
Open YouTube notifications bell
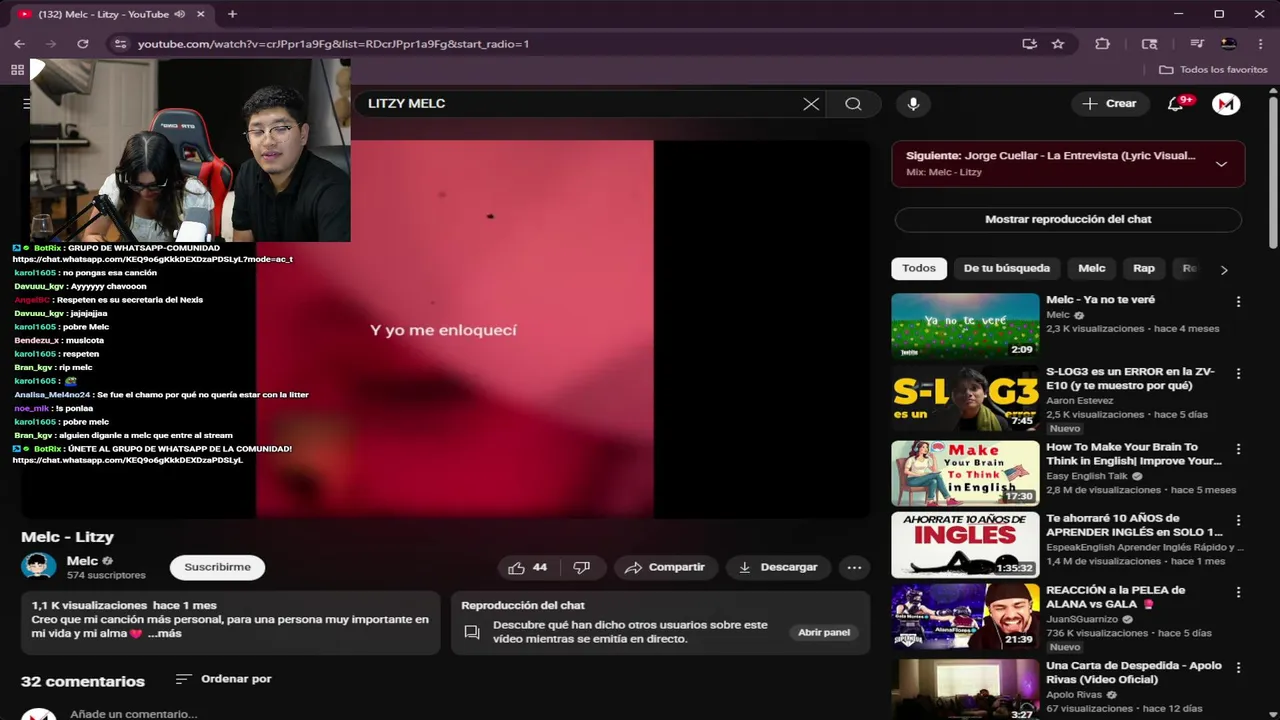pos(1176,104)
